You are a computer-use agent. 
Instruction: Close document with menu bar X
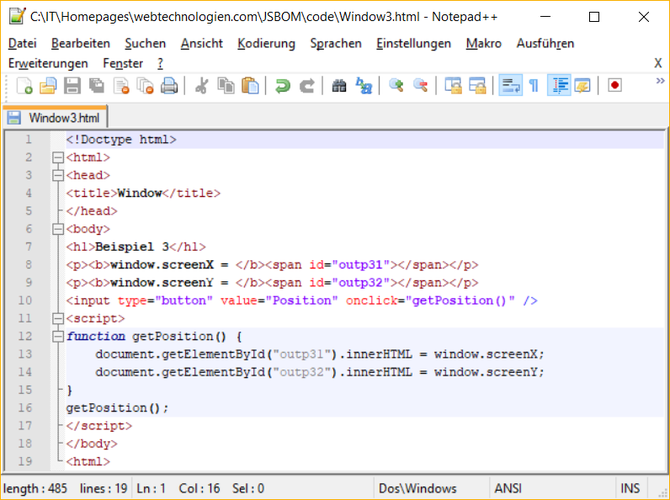click(x=658, y=63)
